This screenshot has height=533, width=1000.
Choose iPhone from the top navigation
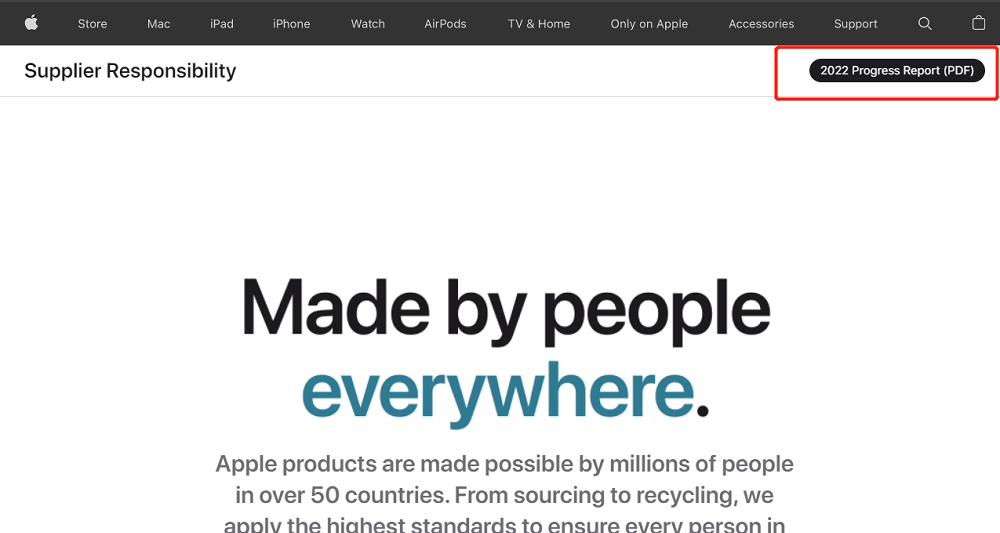(x=291, y=24)
